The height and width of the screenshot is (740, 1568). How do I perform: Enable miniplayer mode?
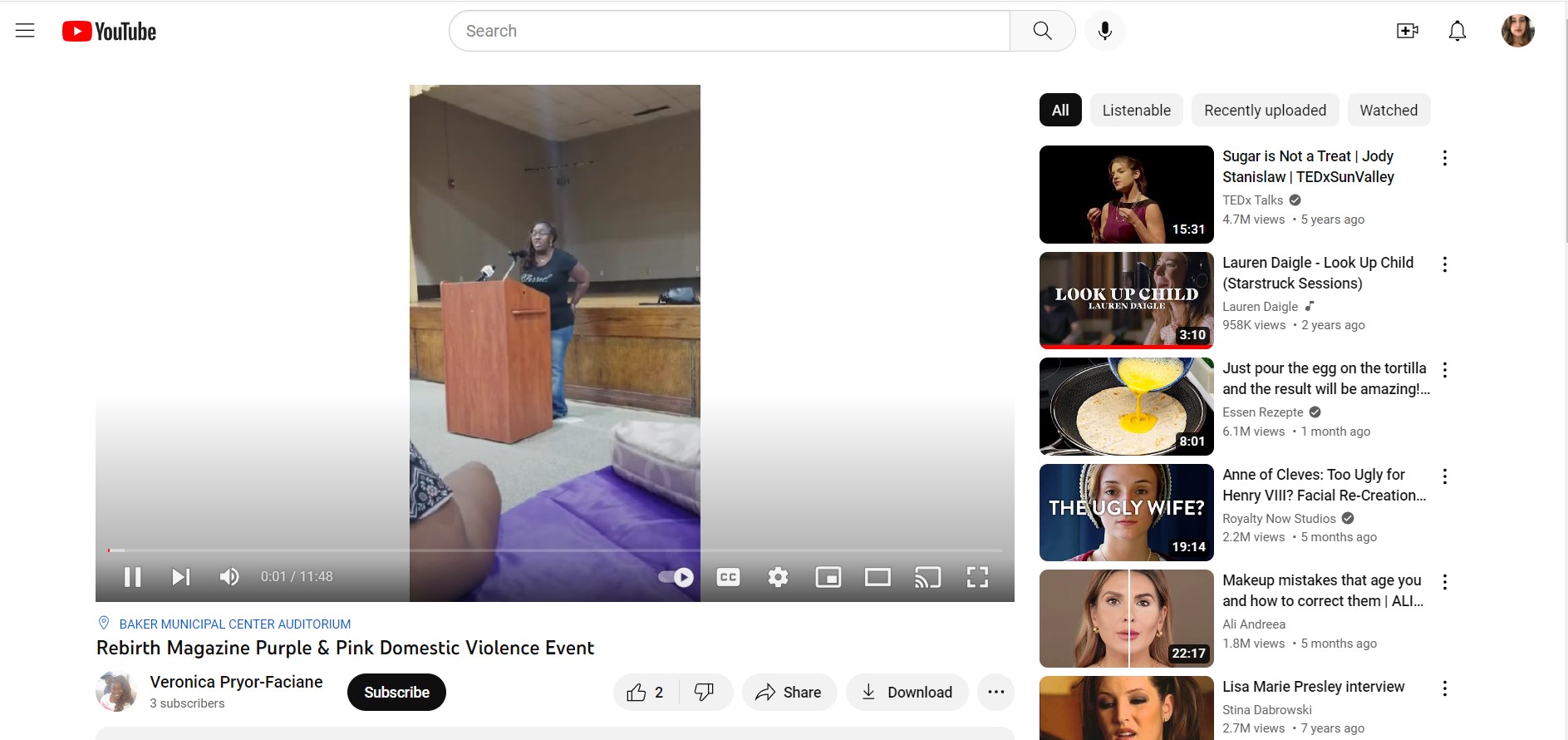point(828,577)
